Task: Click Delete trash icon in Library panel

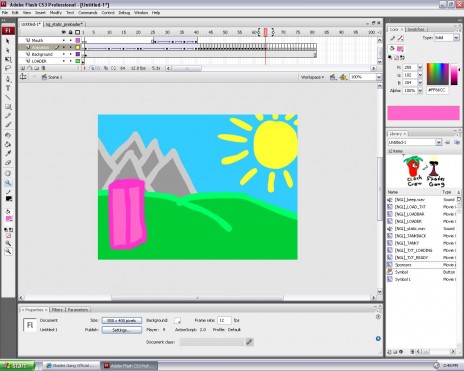Action: pos(412,352)
